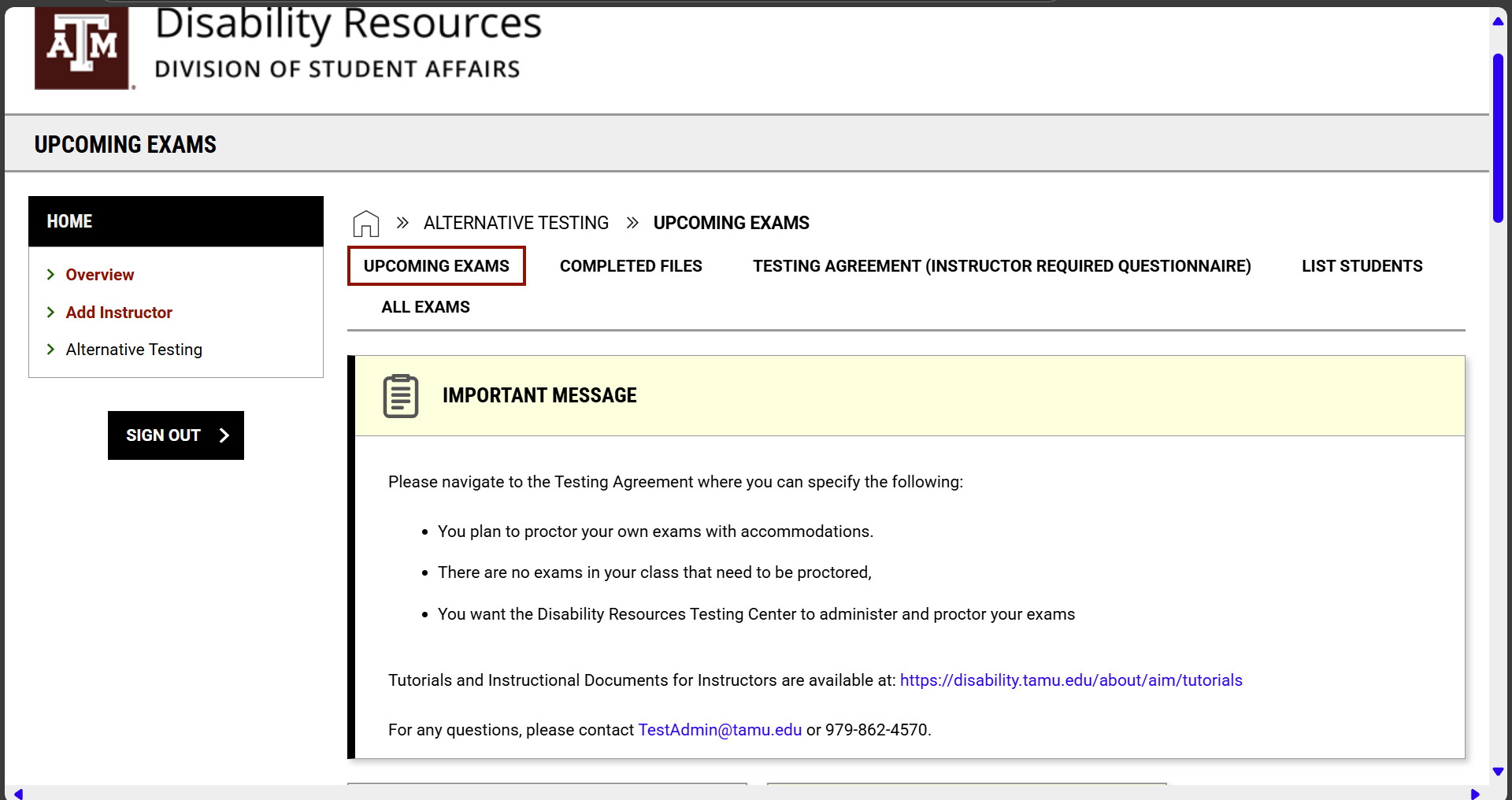Screen dimensions: 1512x800
Task: Expand the Overview sidebar entry
Action: 100,275
